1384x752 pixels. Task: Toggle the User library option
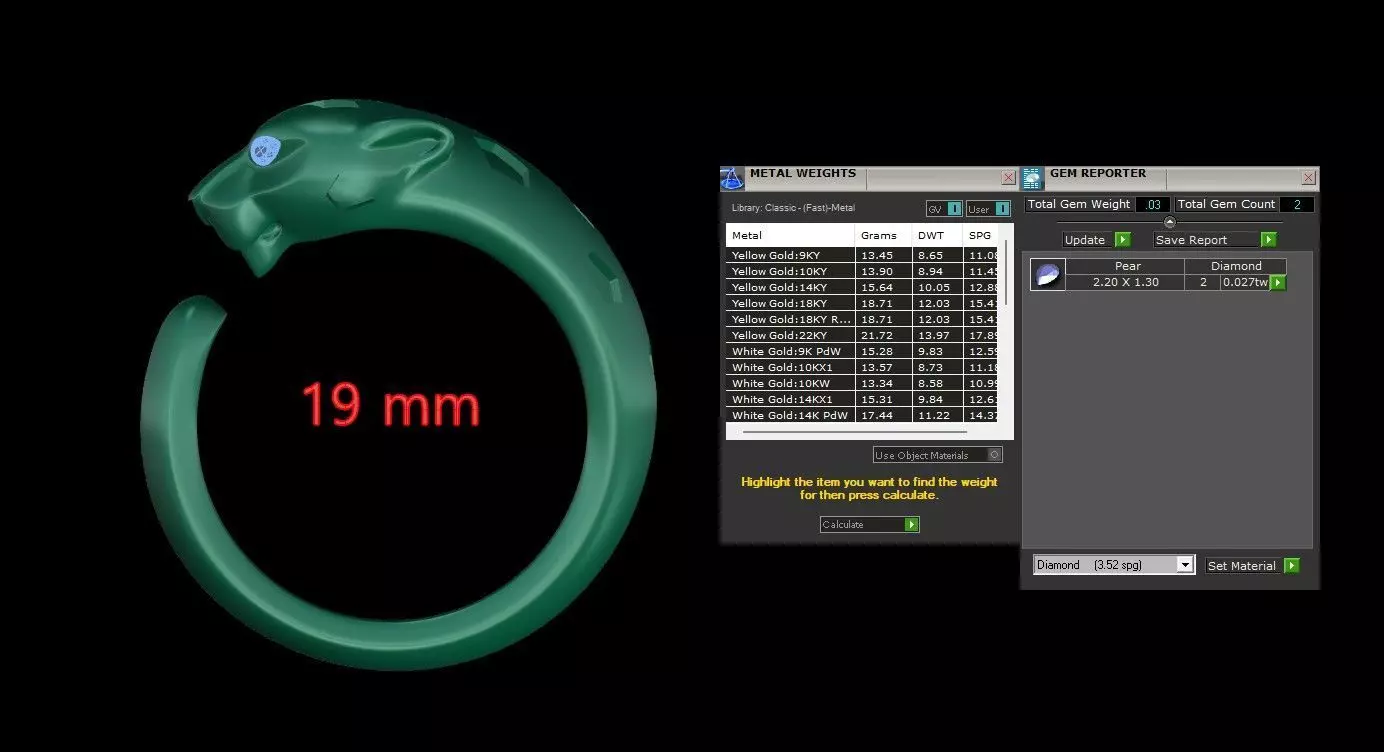pyautogui.click(x=988, y=209)
